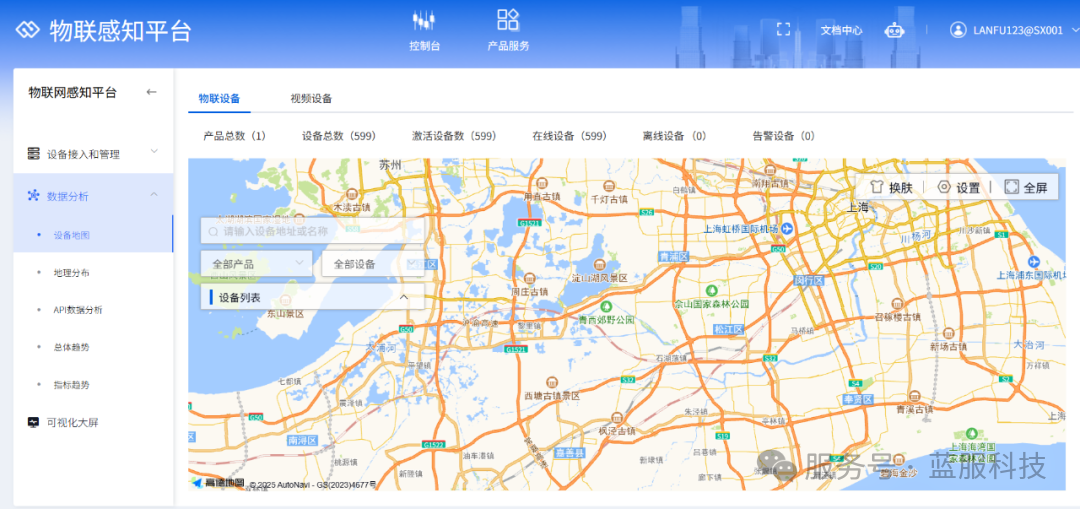Collapse sidebar with left arrow icon
Image resolution: width=1080 pixels, height=509 pixels.
[152, 92]
